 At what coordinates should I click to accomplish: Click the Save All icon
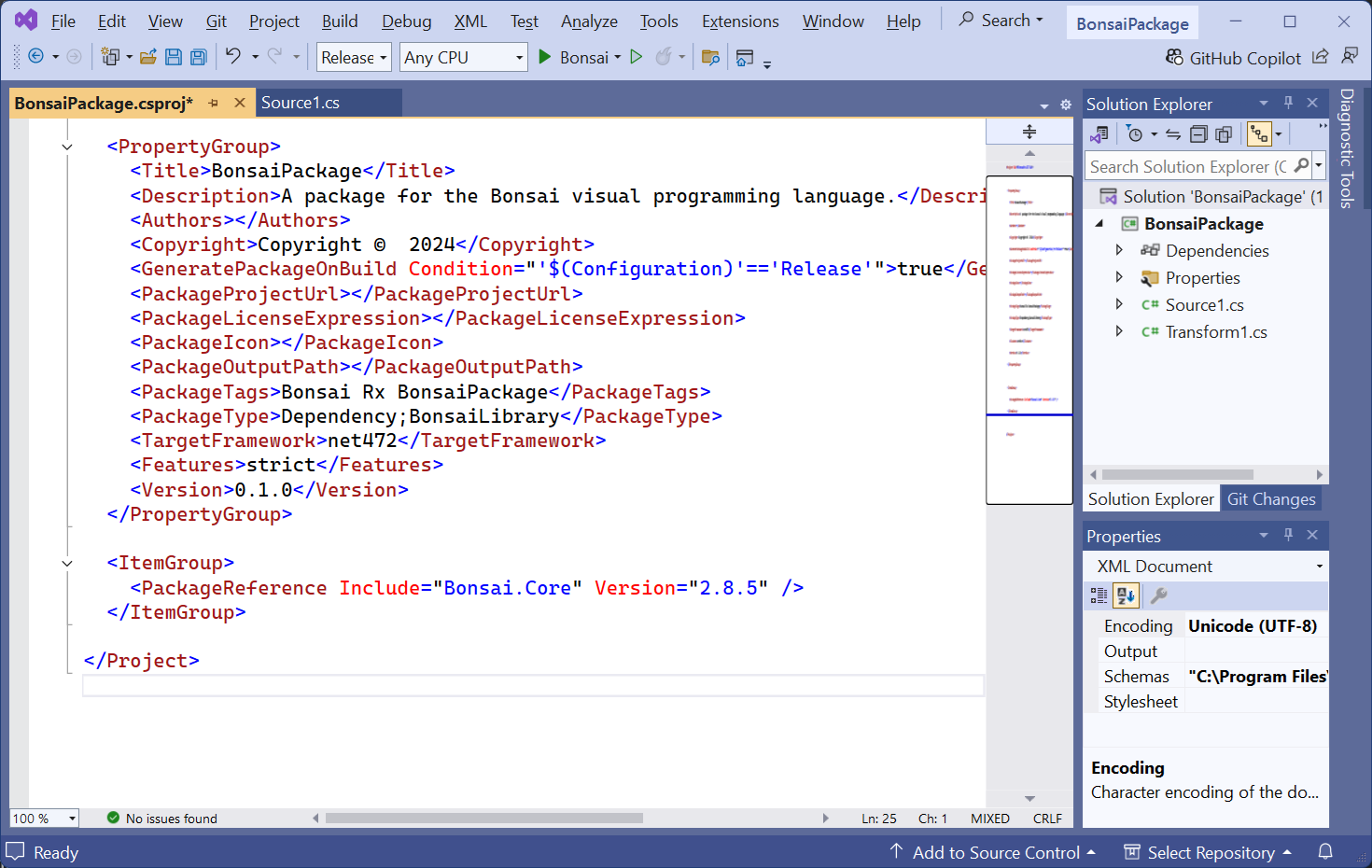[198, 57]
